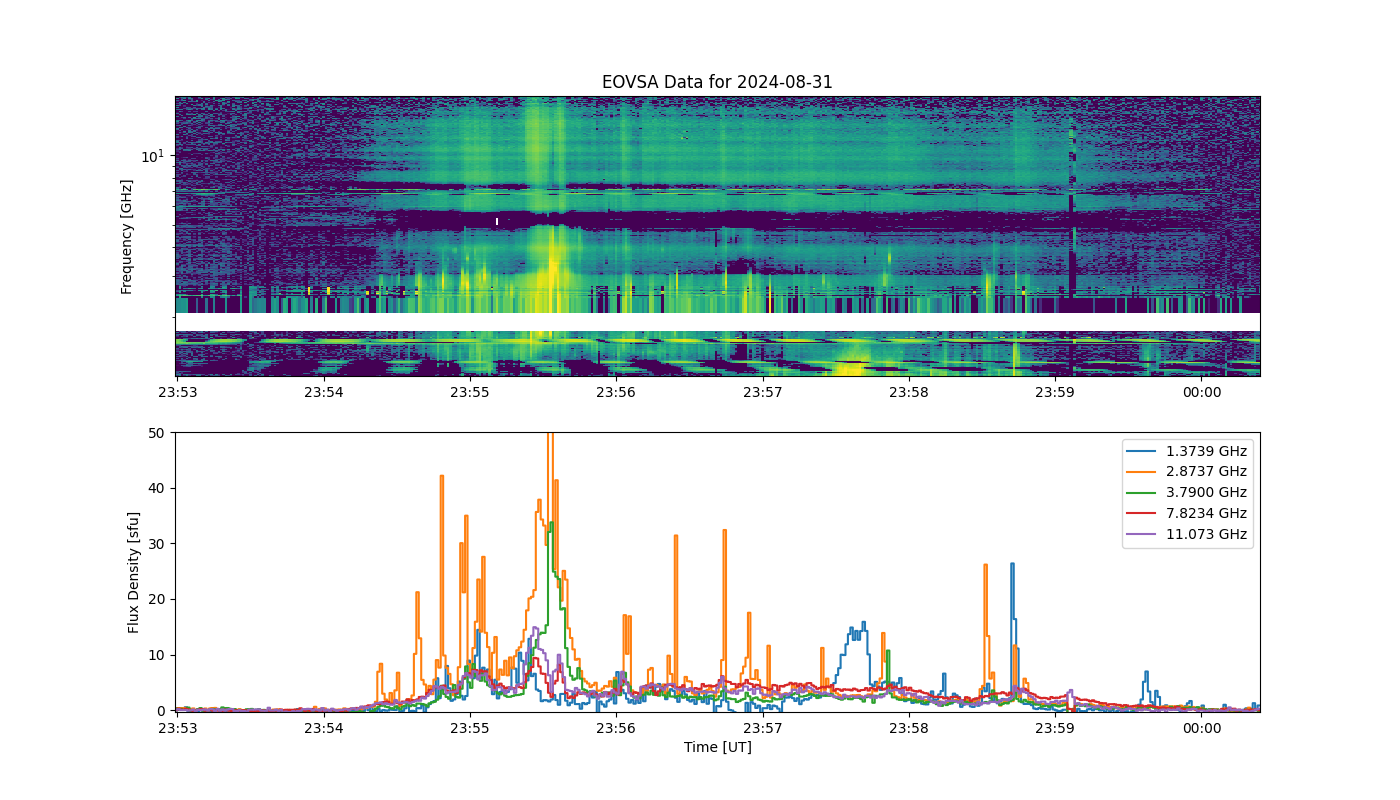Image resolution: width=1400 pixels, height=800 pixels.
Task: Click the blue line sample in legend
Action: pyautogui.click(x=1141, y=451)
